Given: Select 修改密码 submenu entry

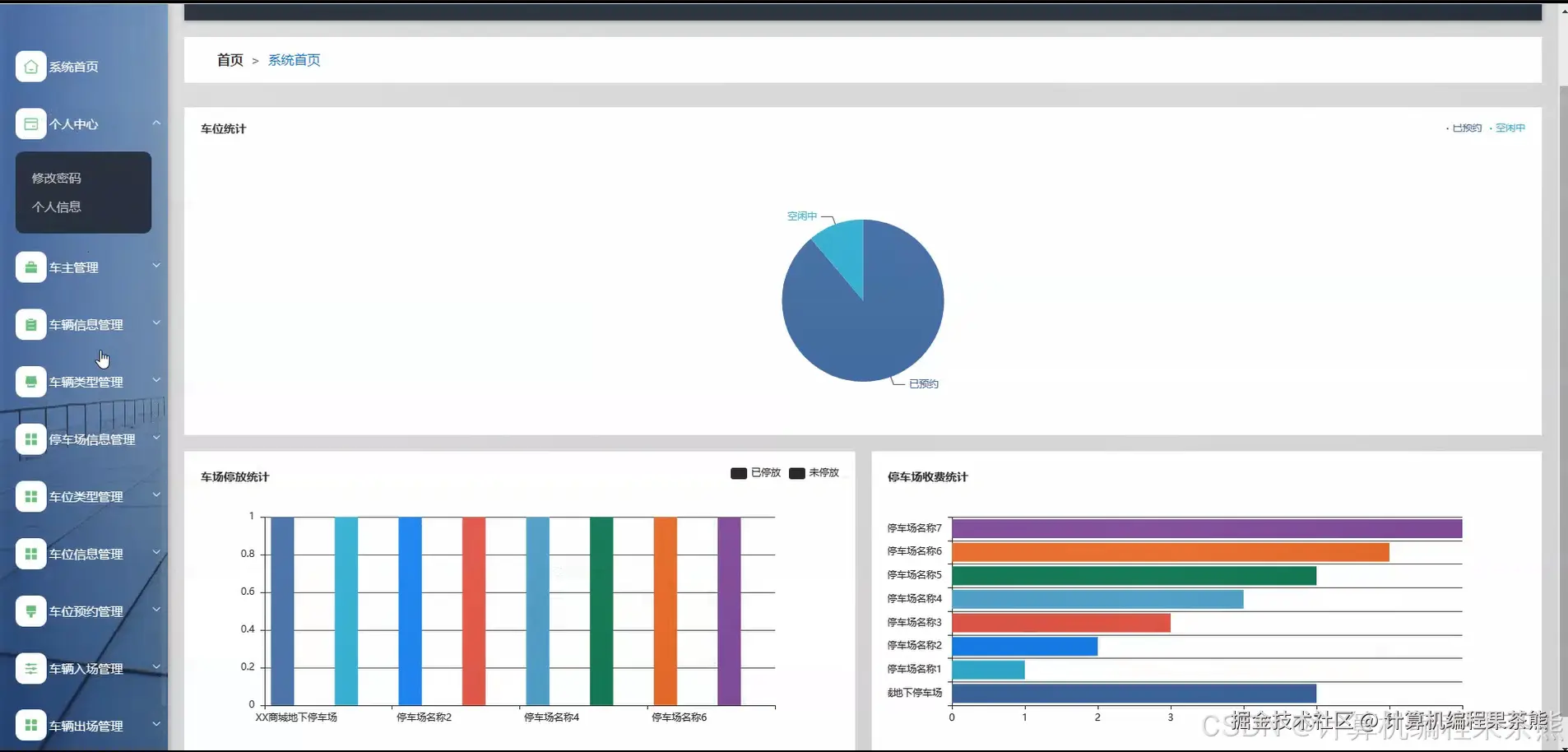Looking at the screenshot, I should pos(56,178).
